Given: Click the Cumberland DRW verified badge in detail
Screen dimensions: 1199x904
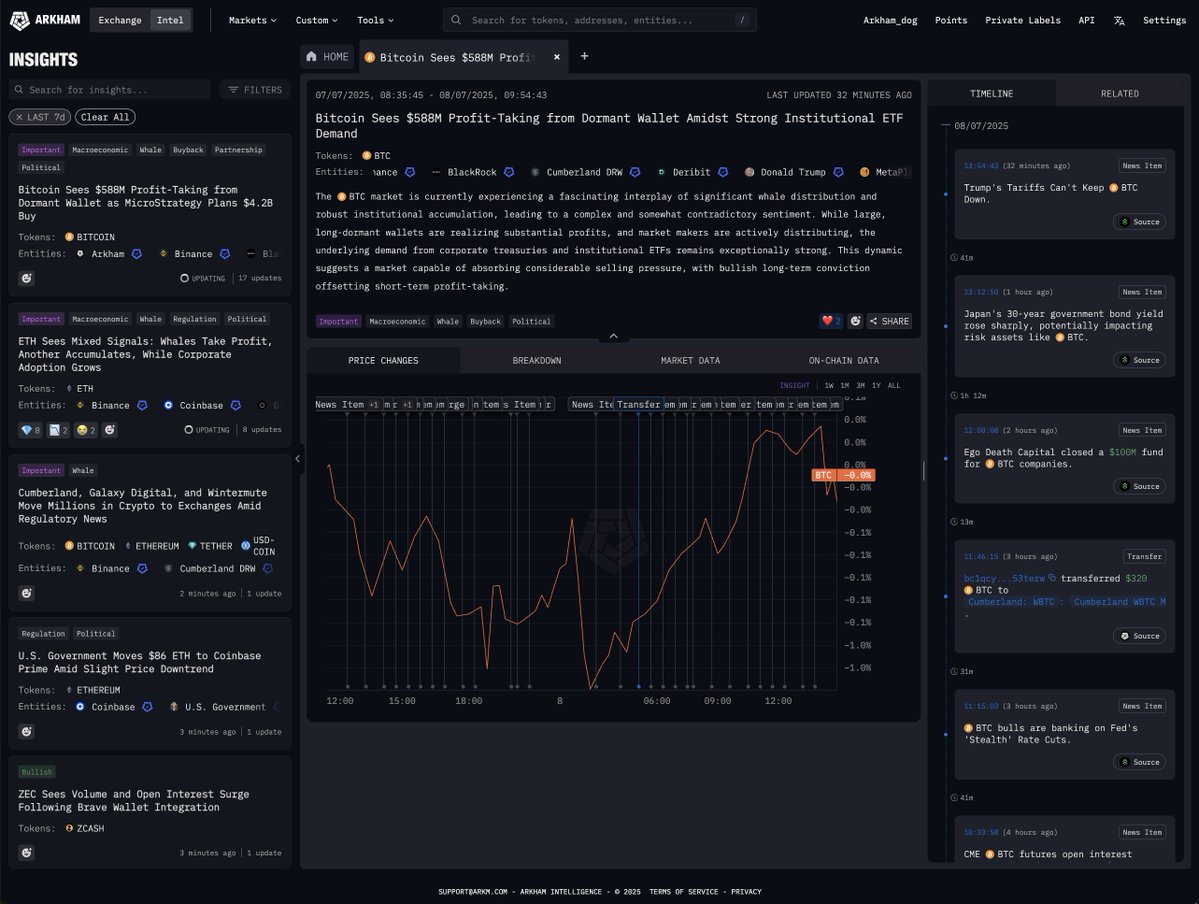Looking at the screenshot, I should (635, 172).
